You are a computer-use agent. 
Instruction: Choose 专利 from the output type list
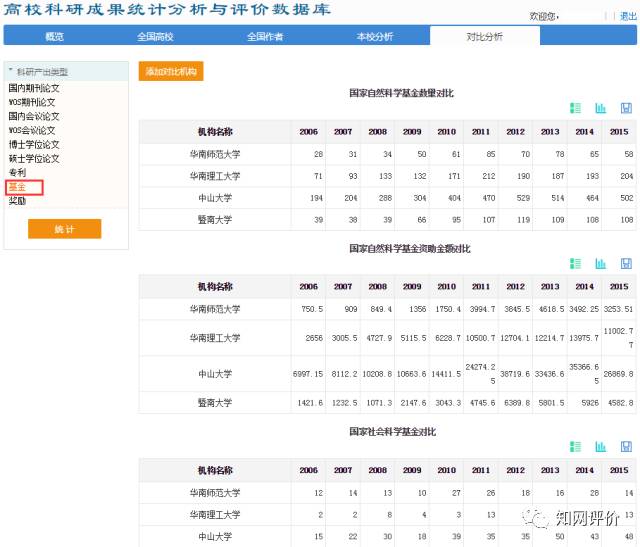[x=17, y=172]
